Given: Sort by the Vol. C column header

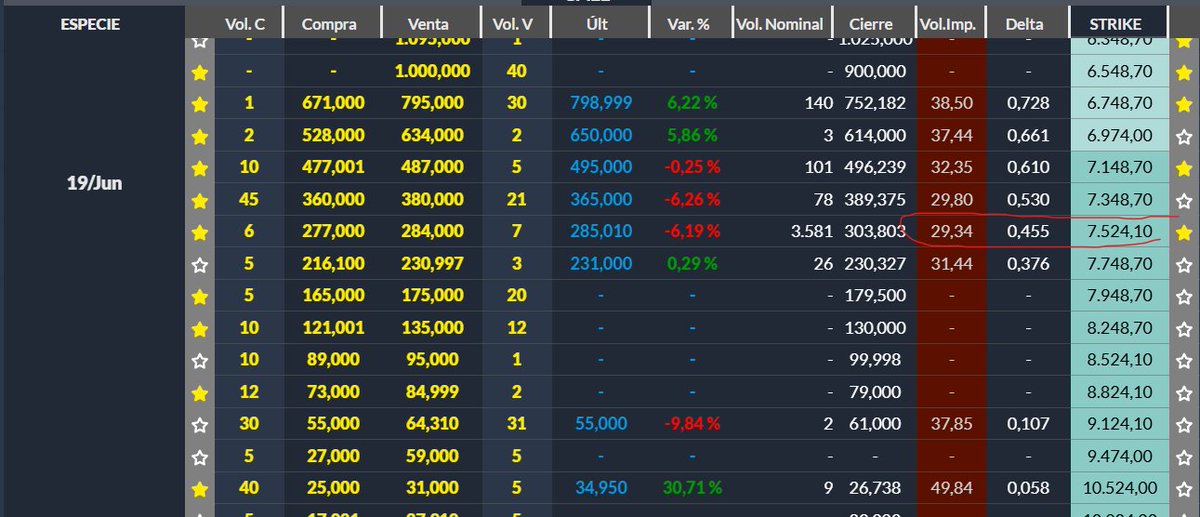Looking at the screenshot, I should (244, 23).
